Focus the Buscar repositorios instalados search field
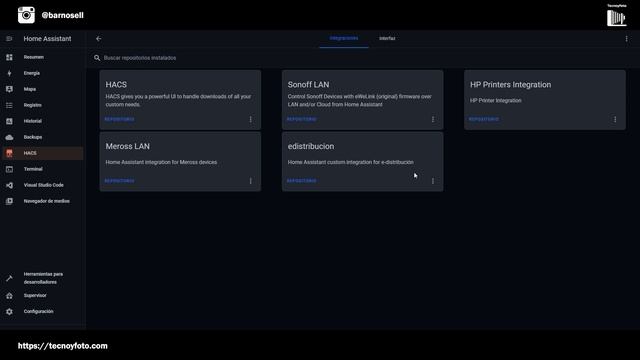The height and width of the screenshot is (360, 640). [363, 58]
